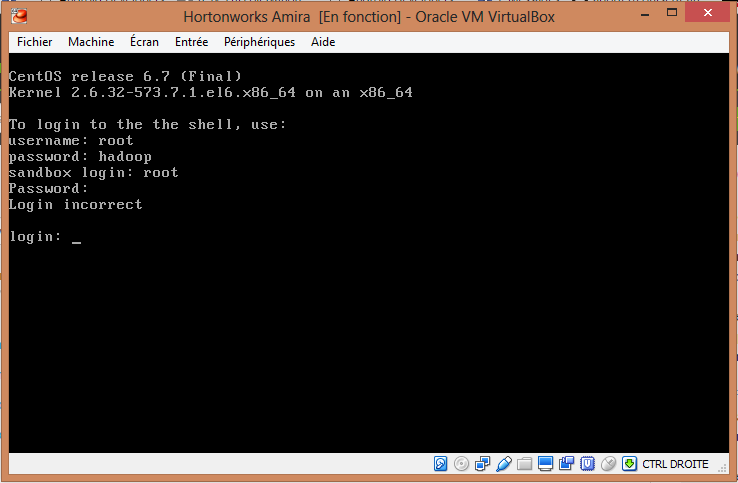Click the 'CentOS release 6.7 (Final)' line
The image size is (738, 483).
(125, 76)
